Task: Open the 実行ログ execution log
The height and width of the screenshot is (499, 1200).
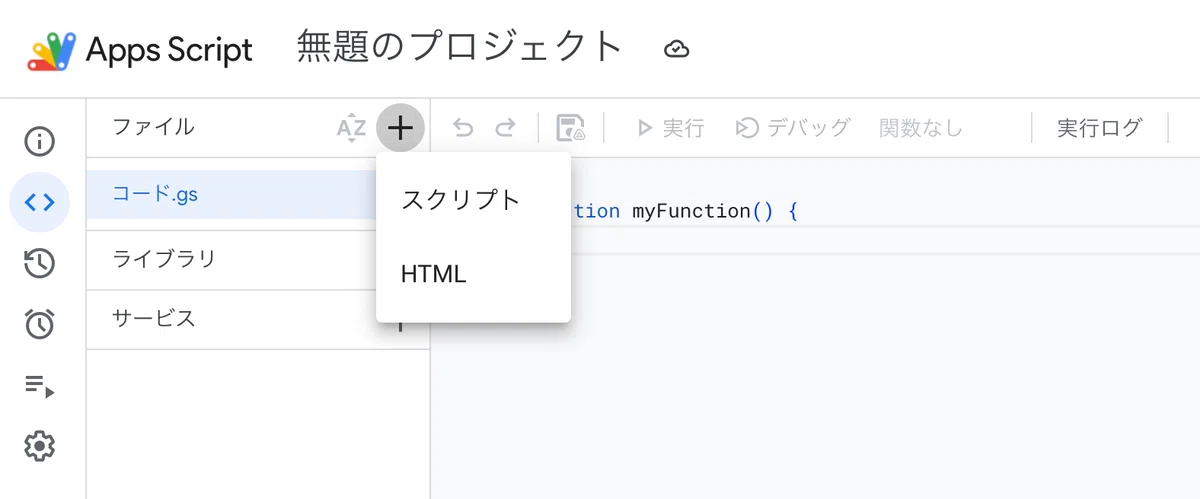Action: pyautogui.click(x=1099, y=128)
